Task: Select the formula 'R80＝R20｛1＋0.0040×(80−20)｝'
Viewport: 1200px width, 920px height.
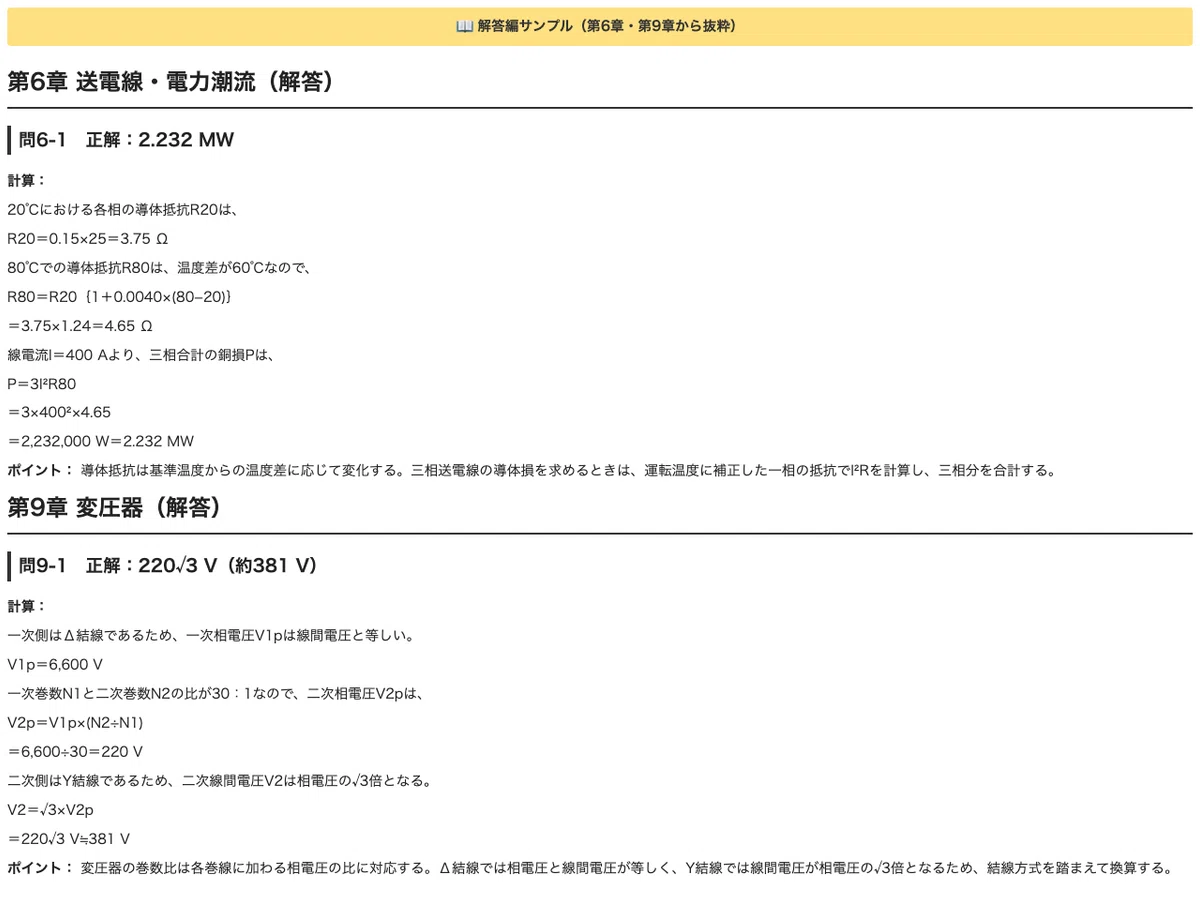Action: 121,297
